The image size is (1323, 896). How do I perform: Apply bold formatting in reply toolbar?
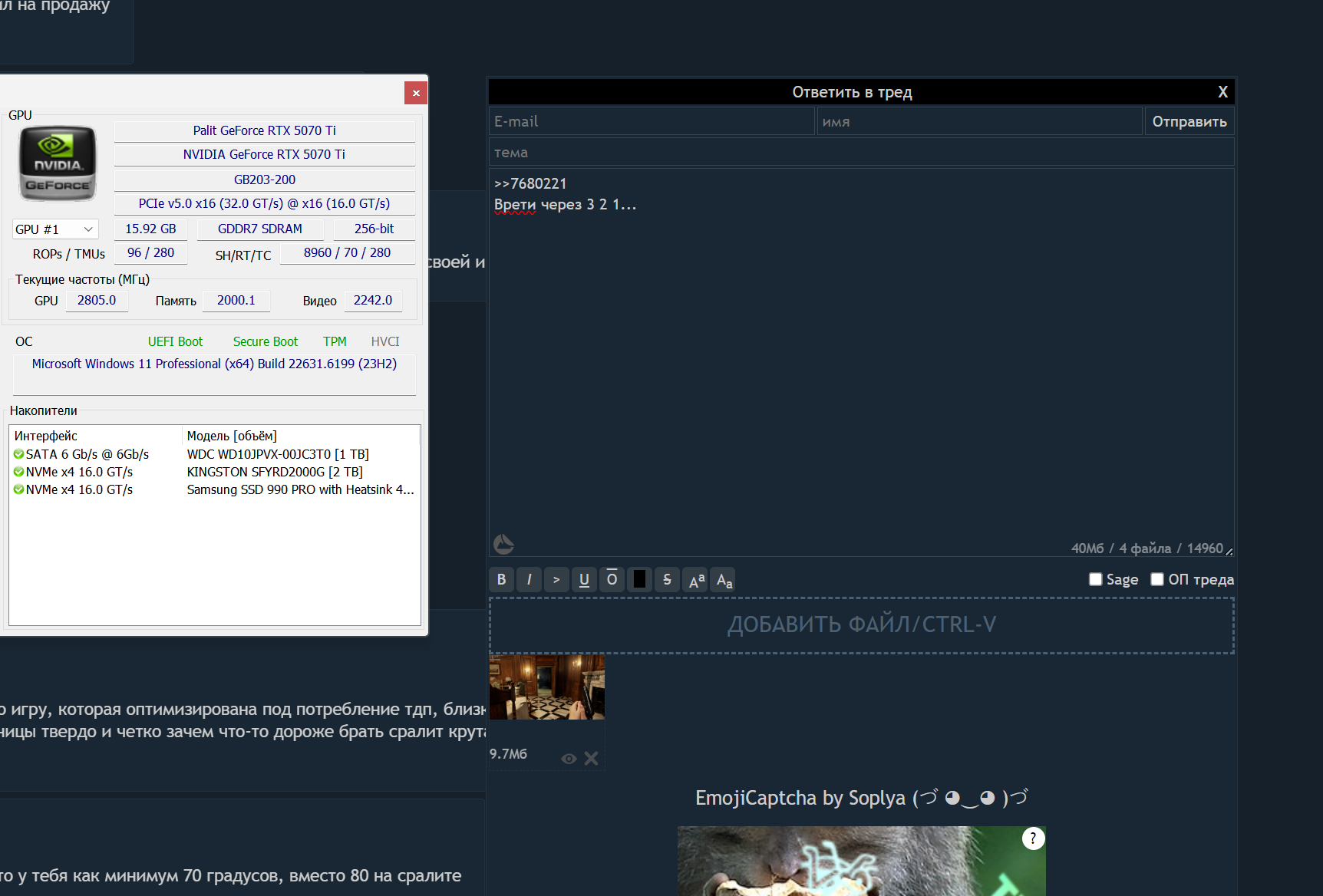pos(501,580)
